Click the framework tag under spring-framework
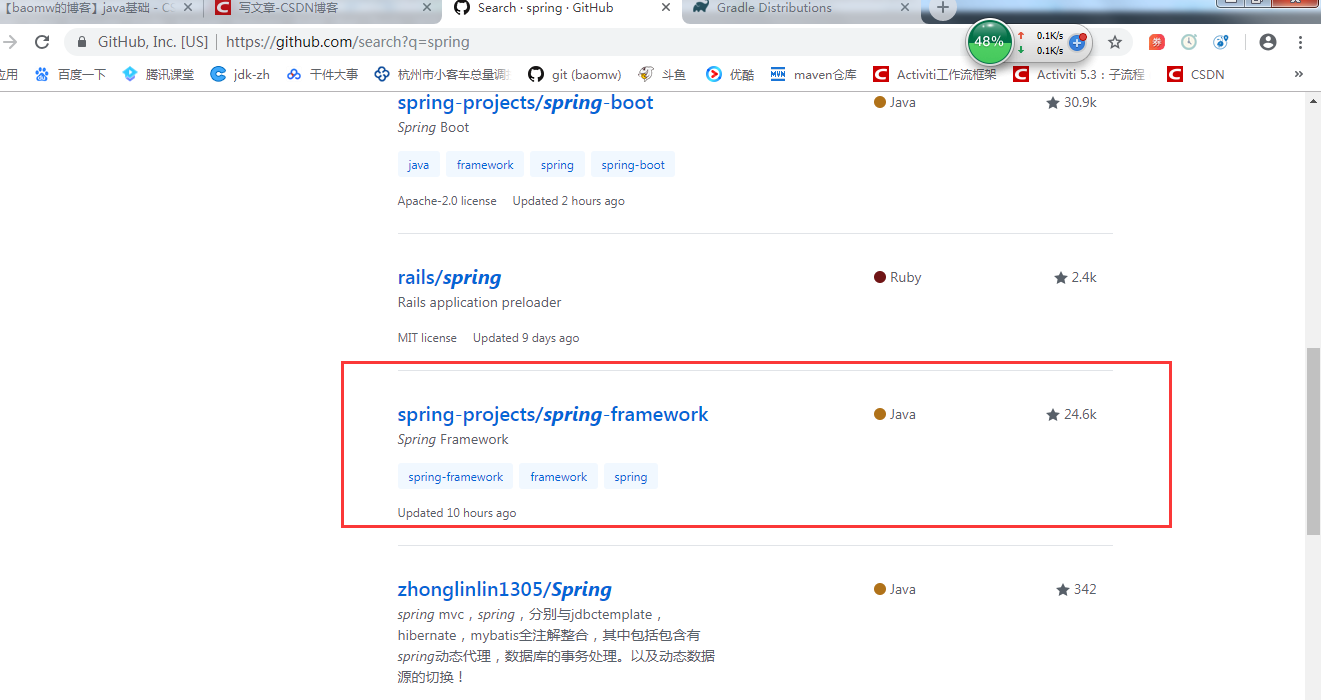 click(559, 477)
